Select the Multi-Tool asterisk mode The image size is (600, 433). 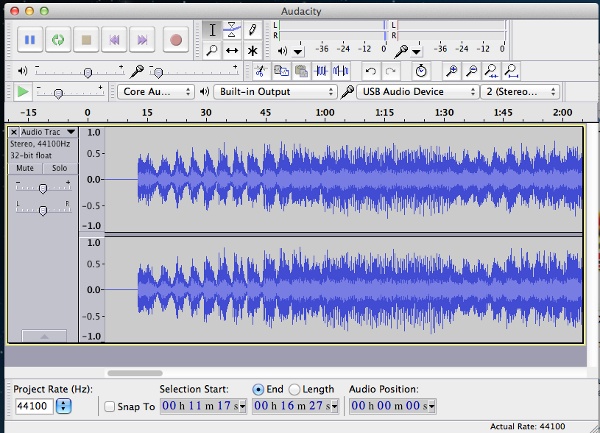pos(252,50)
